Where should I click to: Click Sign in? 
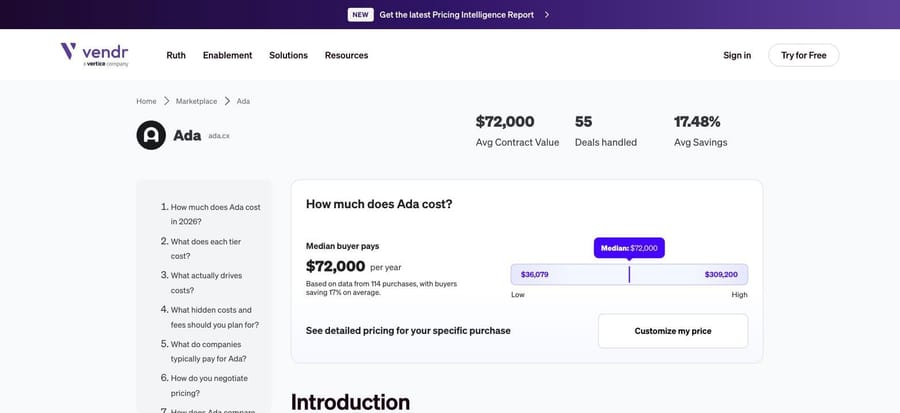[x=737, y=55]
